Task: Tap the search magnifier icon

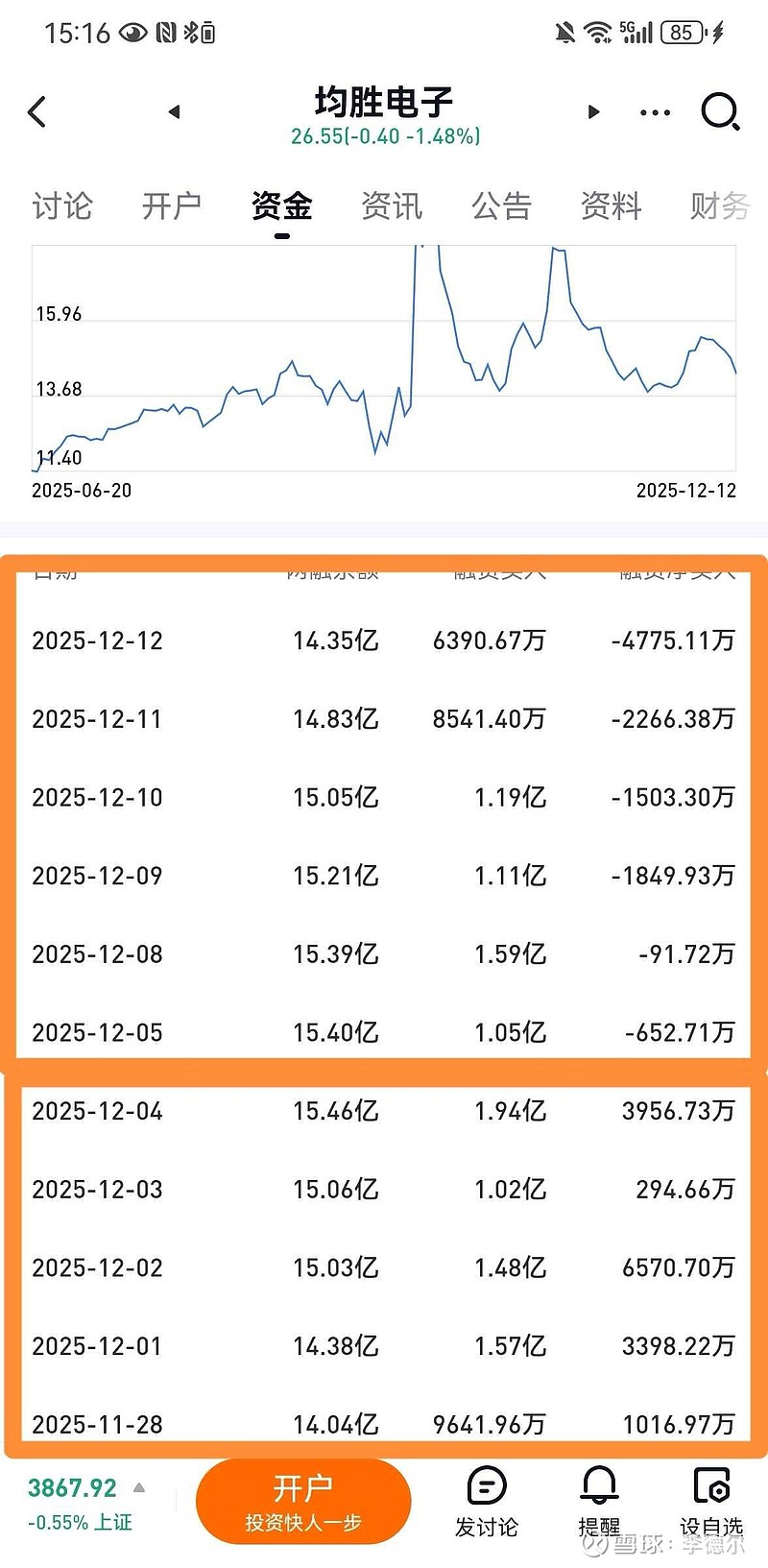Action: (x=720, y=112)
